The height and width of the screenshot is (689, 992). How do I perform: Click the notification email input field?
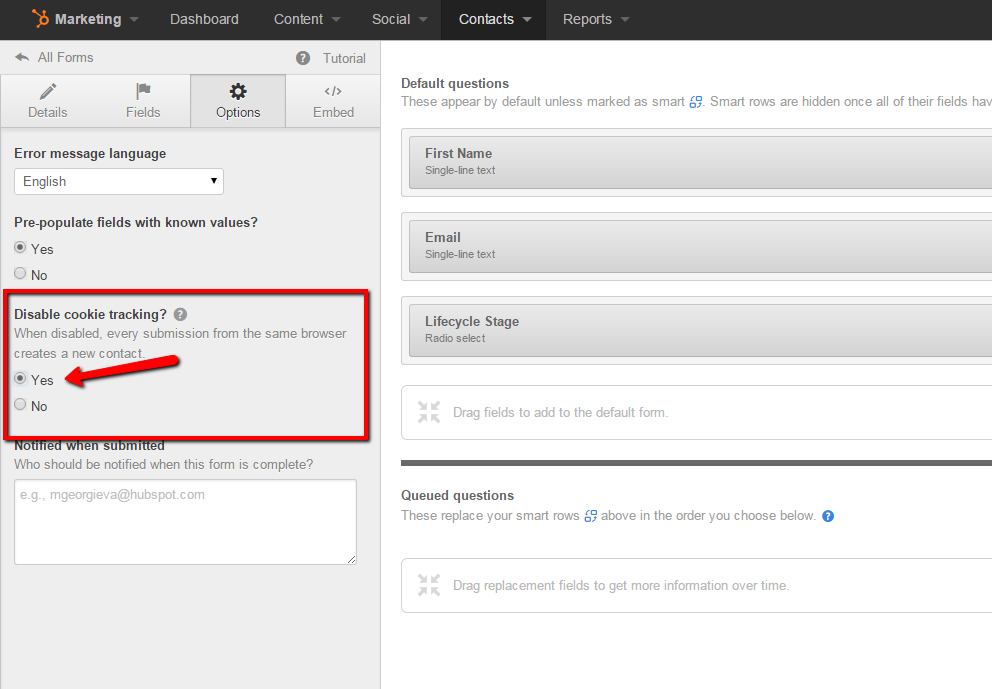click(185, 522)
